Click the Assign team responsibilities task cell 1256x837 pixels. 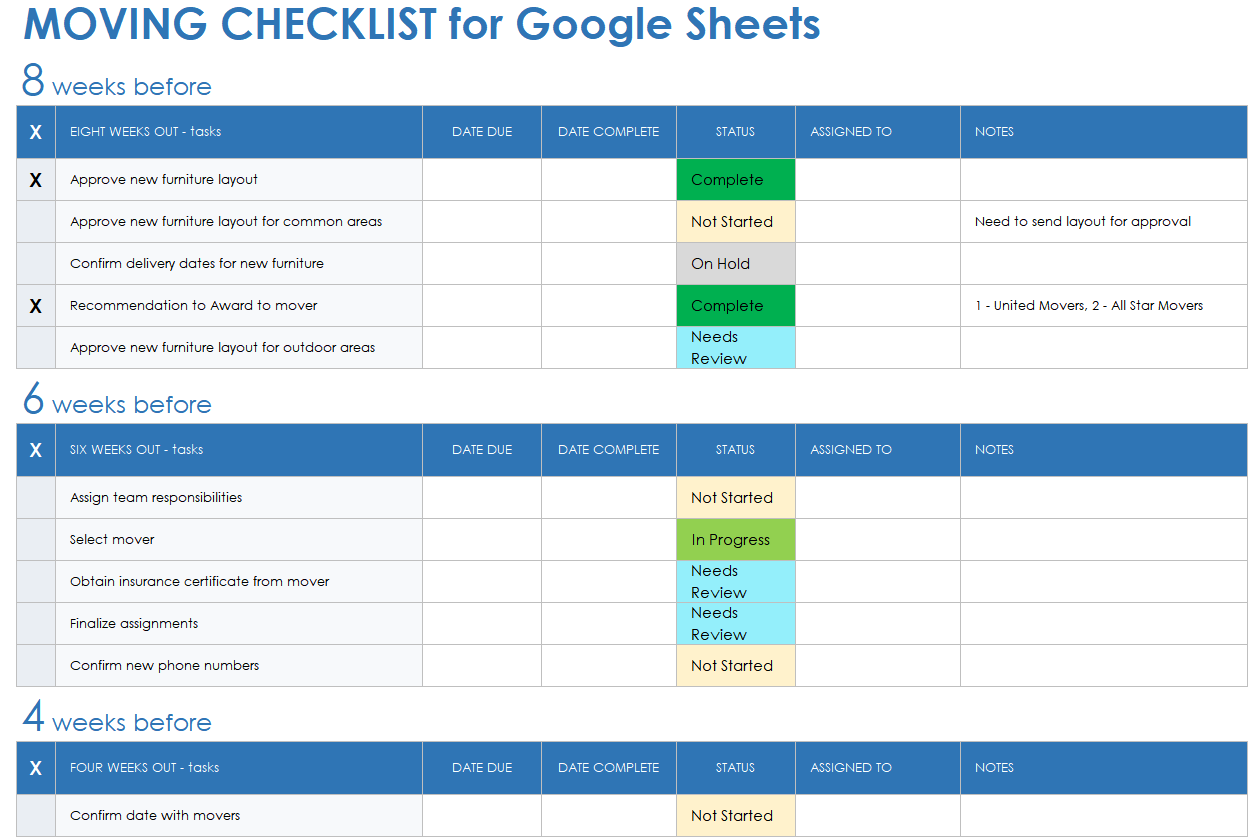tap(156, 498)
